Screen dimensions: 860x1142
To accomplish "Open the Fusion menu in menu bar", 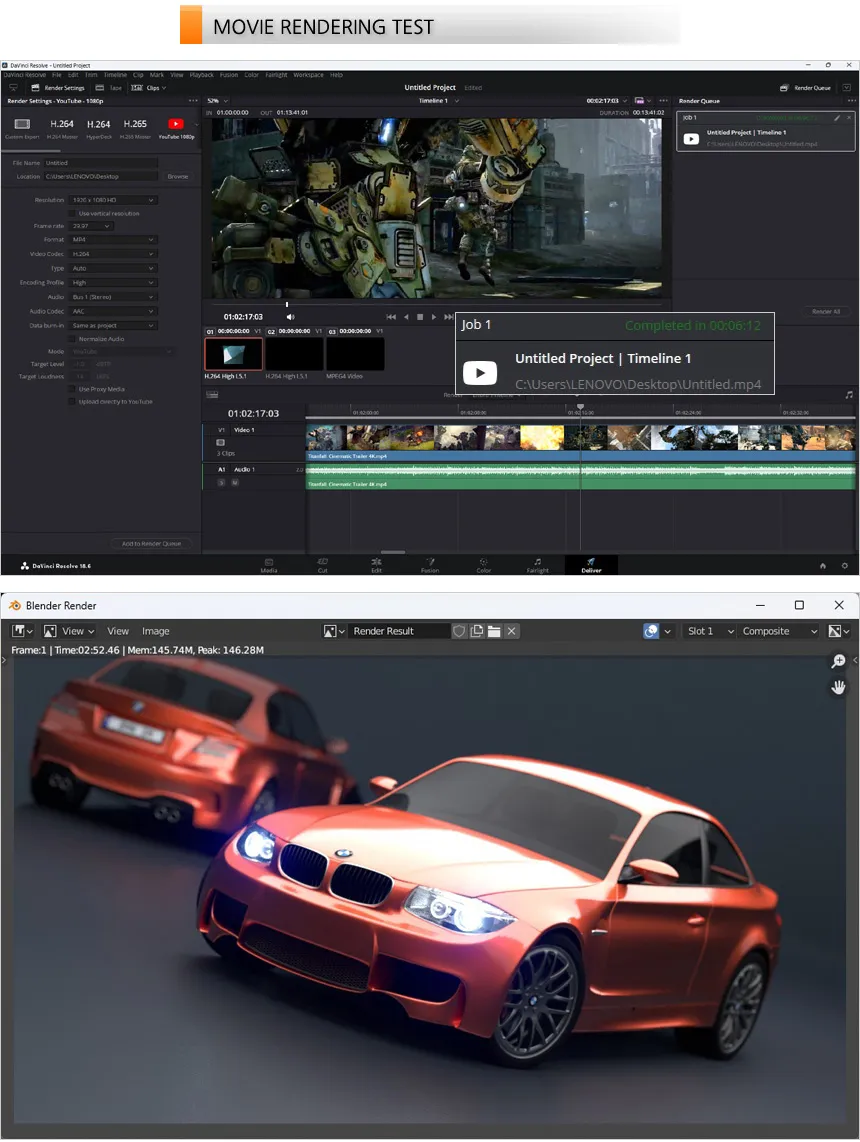I will [229, 75].
